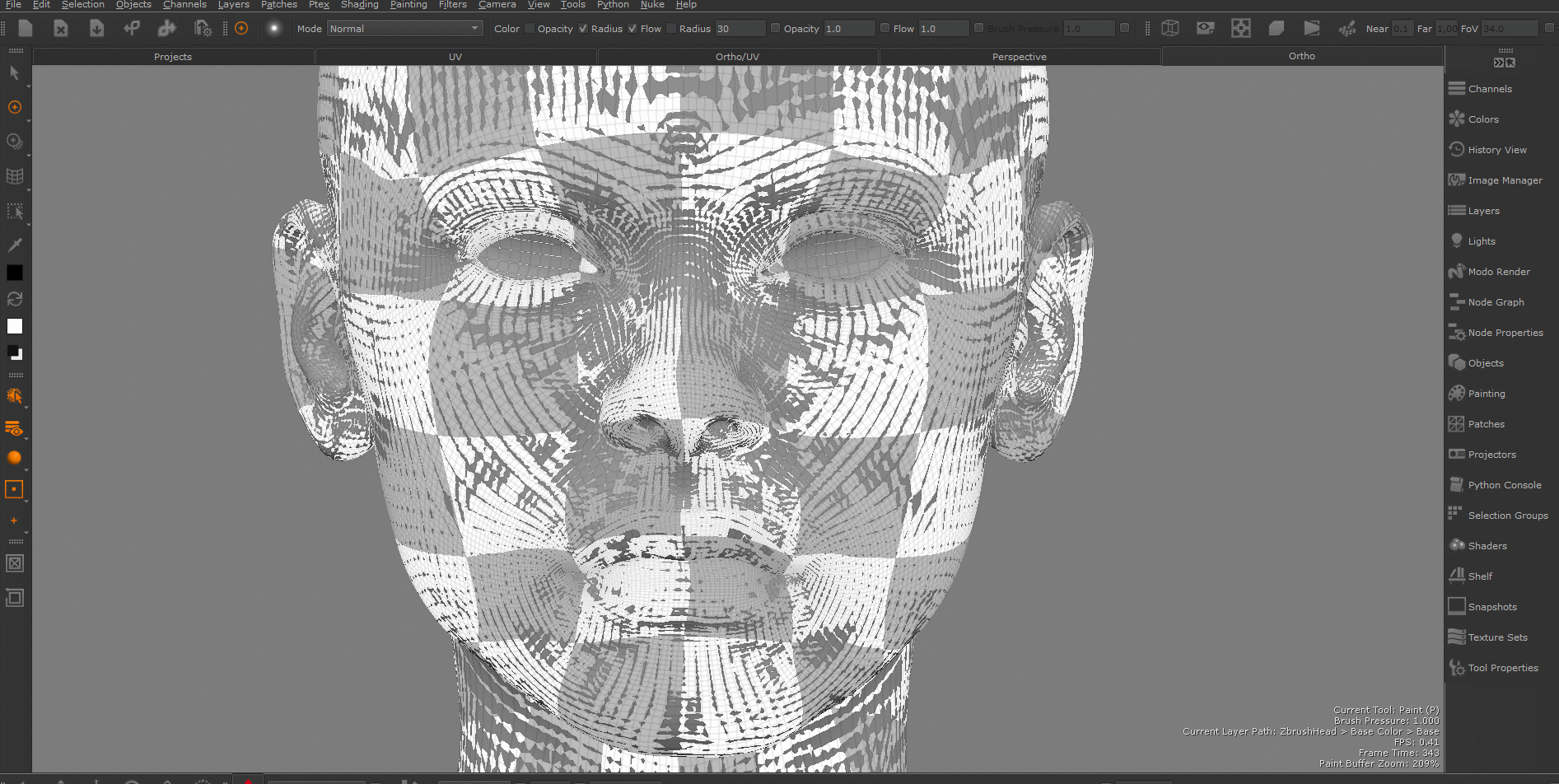Swap foreground and background colors
The width and height of the screenshot is (1559, 784).
pos(15,299)
